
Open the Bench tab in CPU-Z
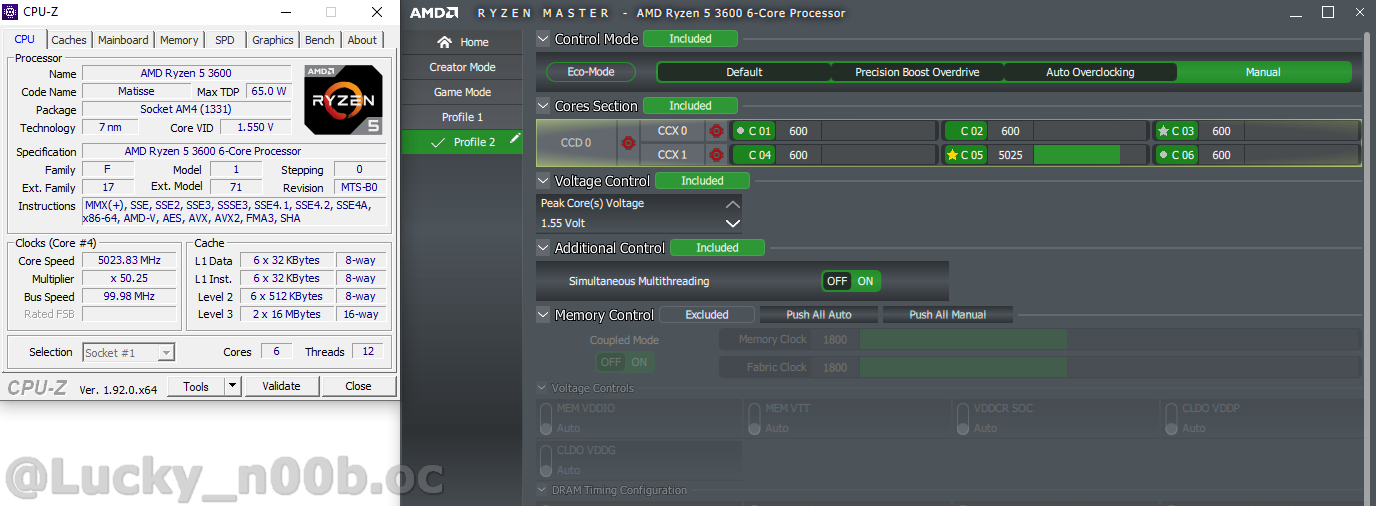point(320,40)
